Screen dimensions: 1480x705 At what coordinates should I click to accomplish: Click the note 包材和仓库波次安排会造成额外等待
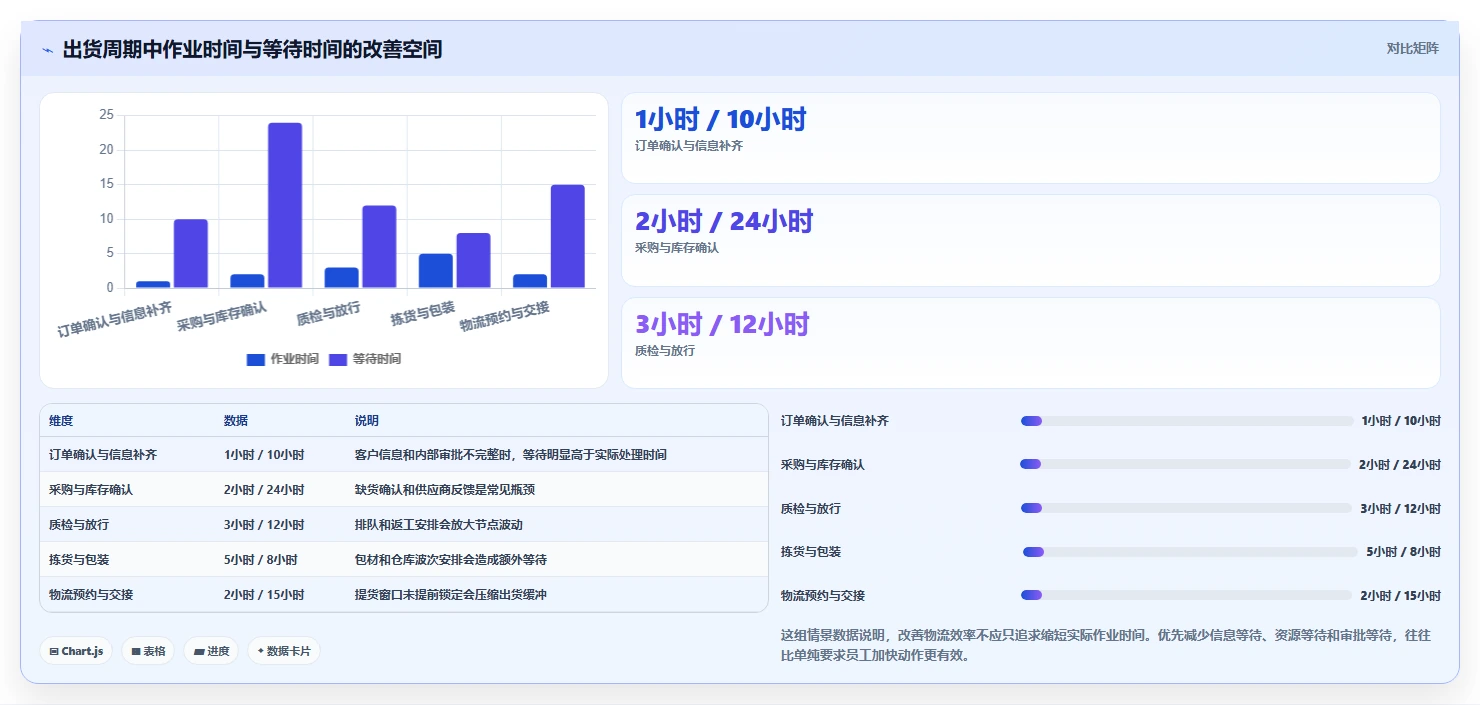(x=451, y=559)
